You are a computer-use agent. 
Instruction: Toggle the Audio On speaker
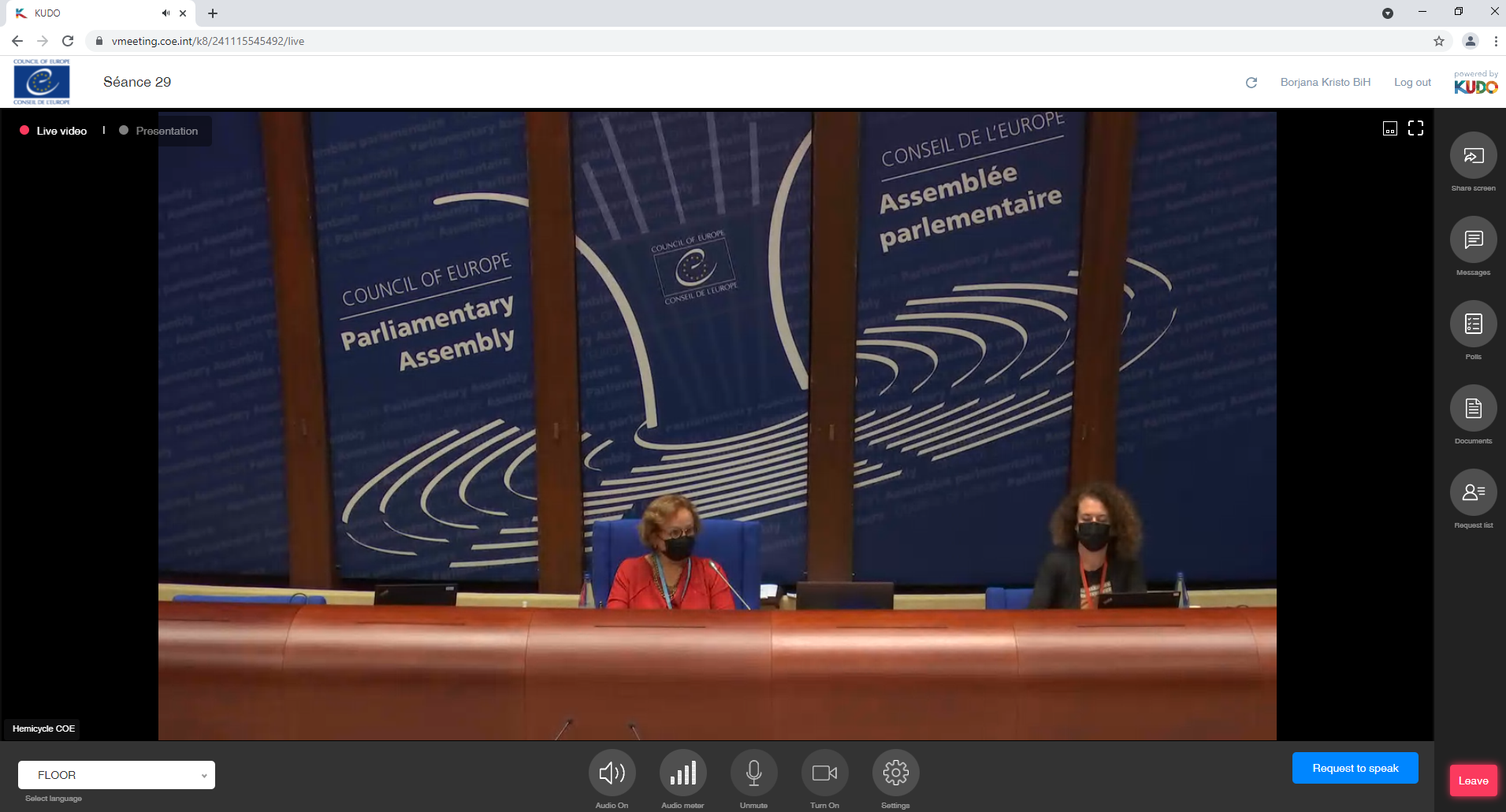coord(612,773)
